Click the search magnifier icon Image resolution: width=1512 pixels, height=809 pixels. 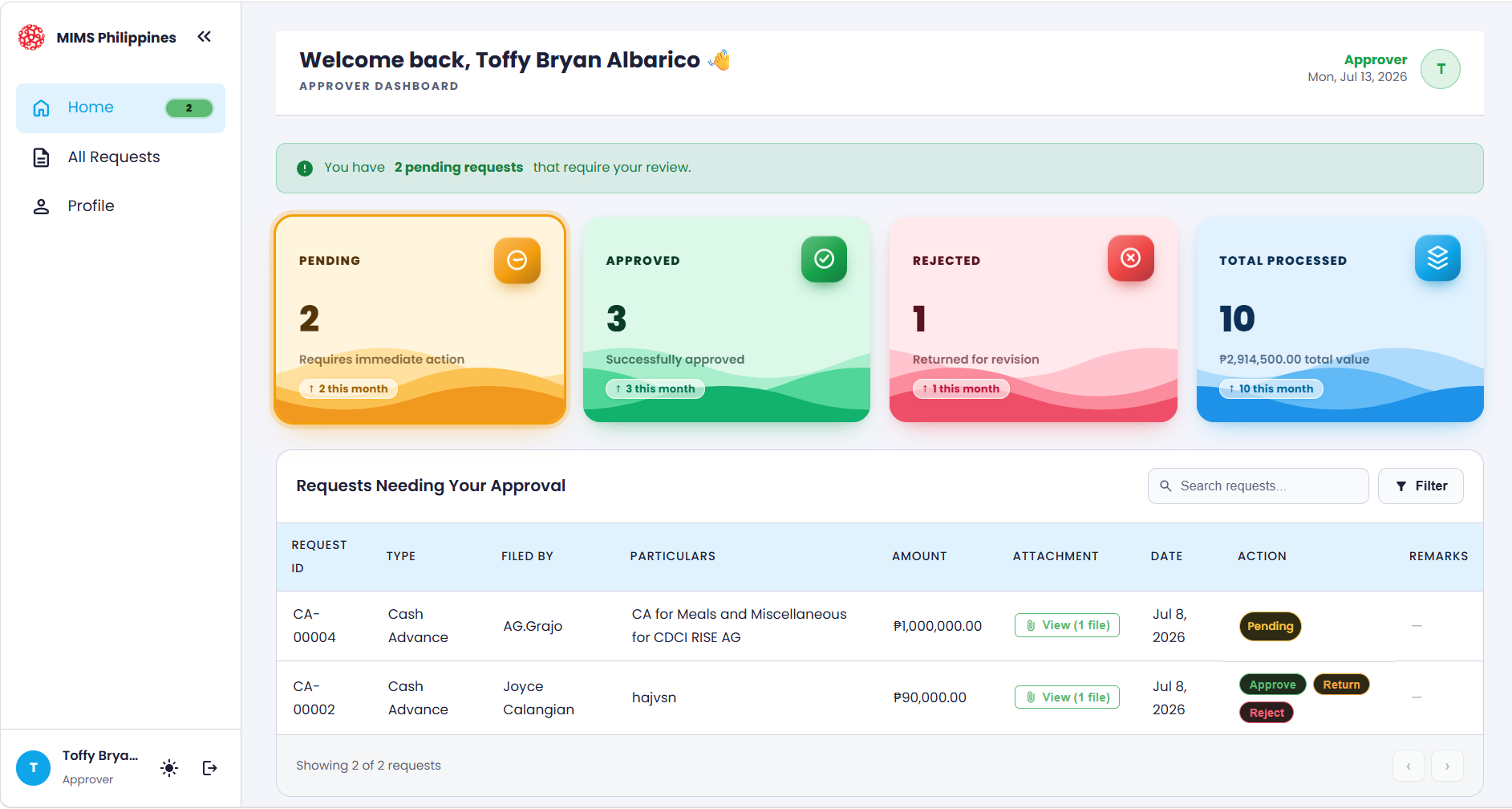(1166, 486)
